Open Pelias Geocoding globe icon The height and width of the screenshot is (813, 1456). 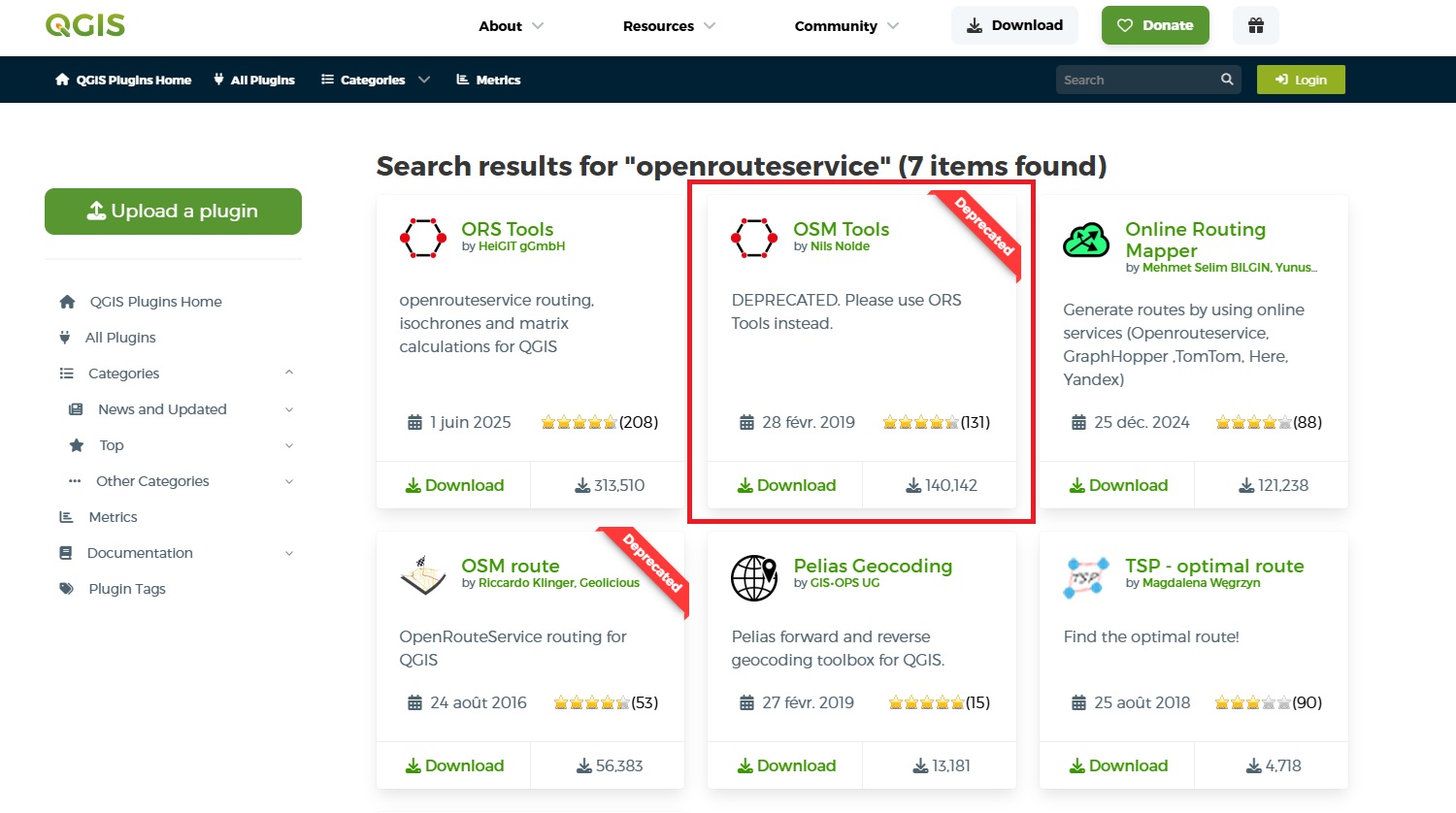click(x=754, y=577)
